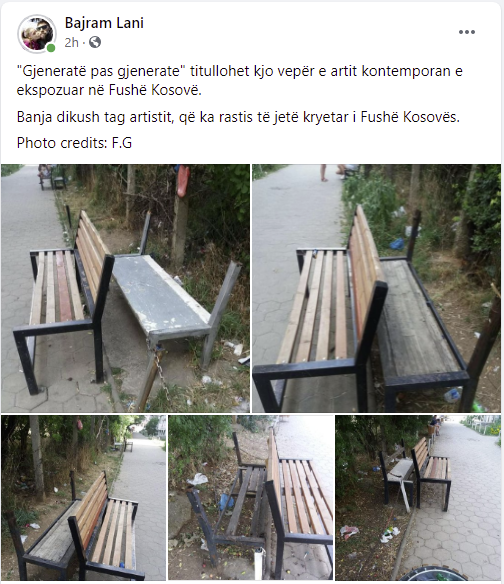This screenshot has width=504, height=584.
Task: Open the three-dot post options menu
Action: (466, 32)
